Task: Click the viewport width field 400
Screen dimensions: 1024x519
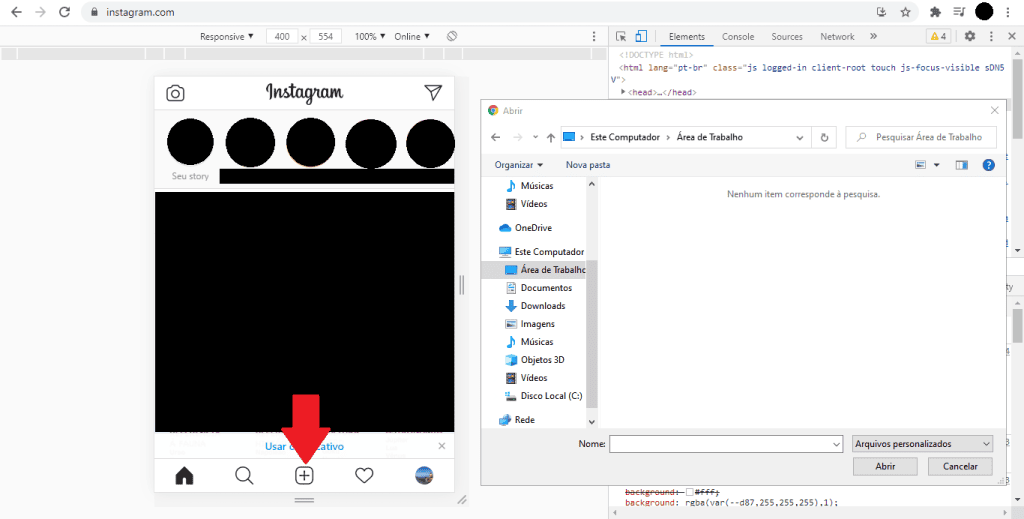Action: [x=282, y=37]
